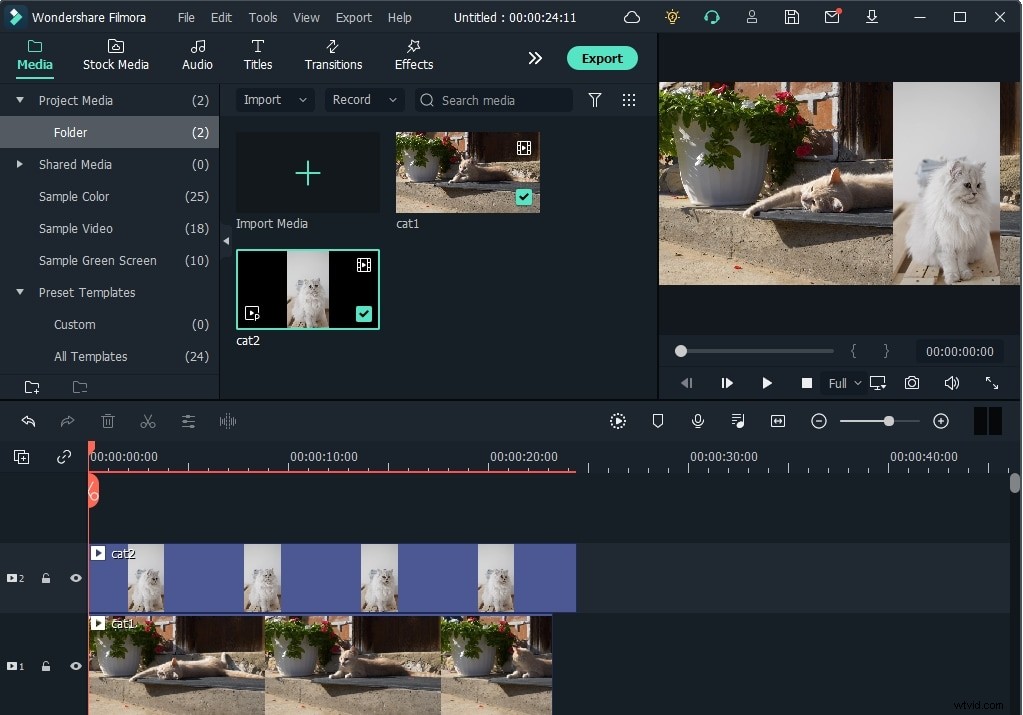The width and height of the screenshot is (1023, 715).
Task: Delete the selected clip with the trash icon
Action: pos(108,421)
